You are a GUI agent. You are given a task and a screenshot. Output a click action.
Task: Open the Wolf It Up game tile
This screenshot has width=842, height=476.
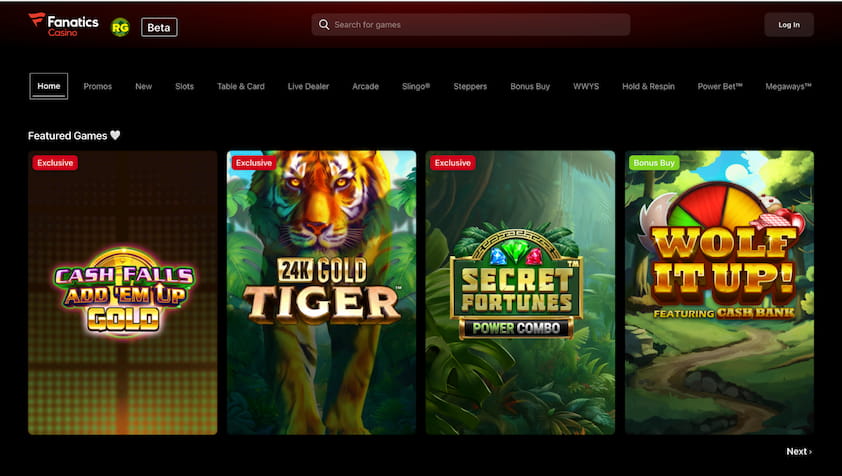719,292
